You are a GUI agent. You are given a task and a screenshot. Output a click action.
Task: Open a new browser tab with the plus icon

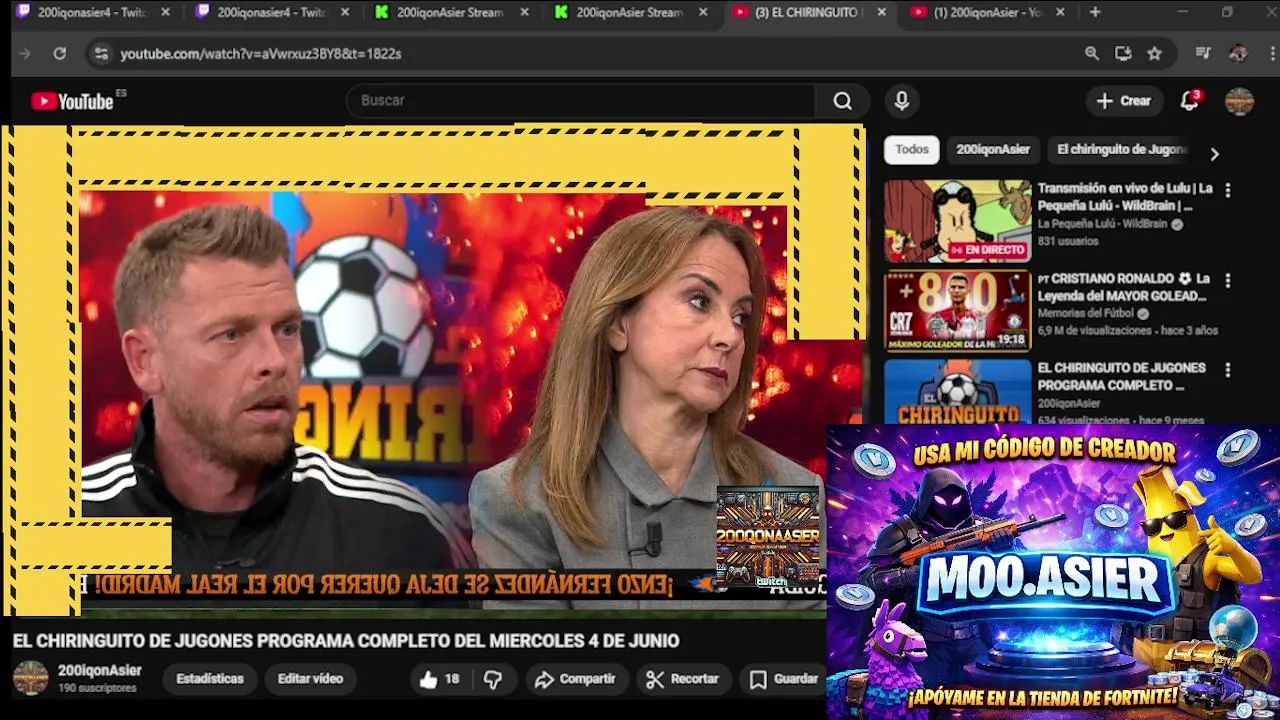pos(1095,12)
